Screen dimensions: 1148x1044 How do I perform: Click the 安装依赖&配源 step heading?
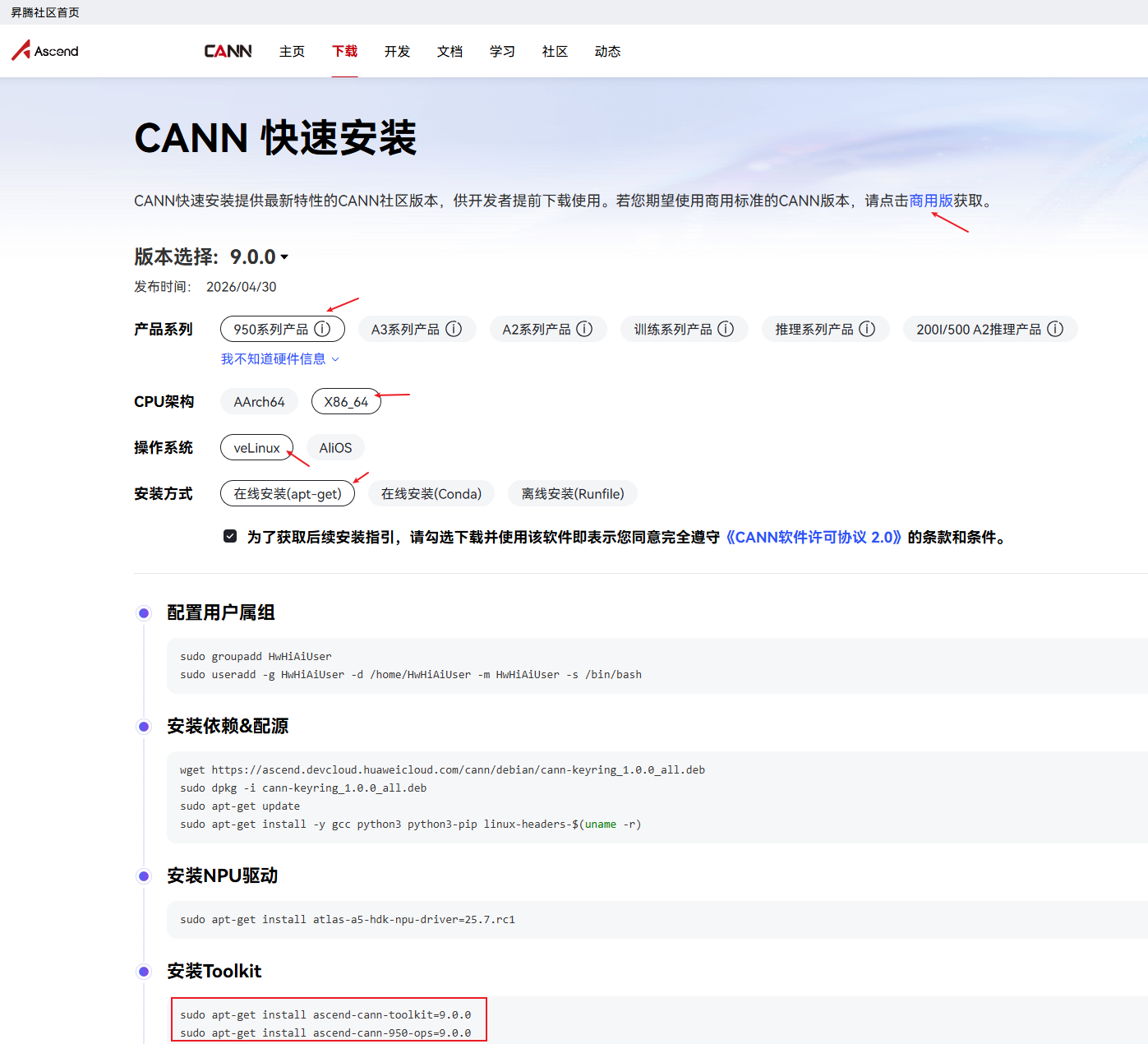coord(228,726)
